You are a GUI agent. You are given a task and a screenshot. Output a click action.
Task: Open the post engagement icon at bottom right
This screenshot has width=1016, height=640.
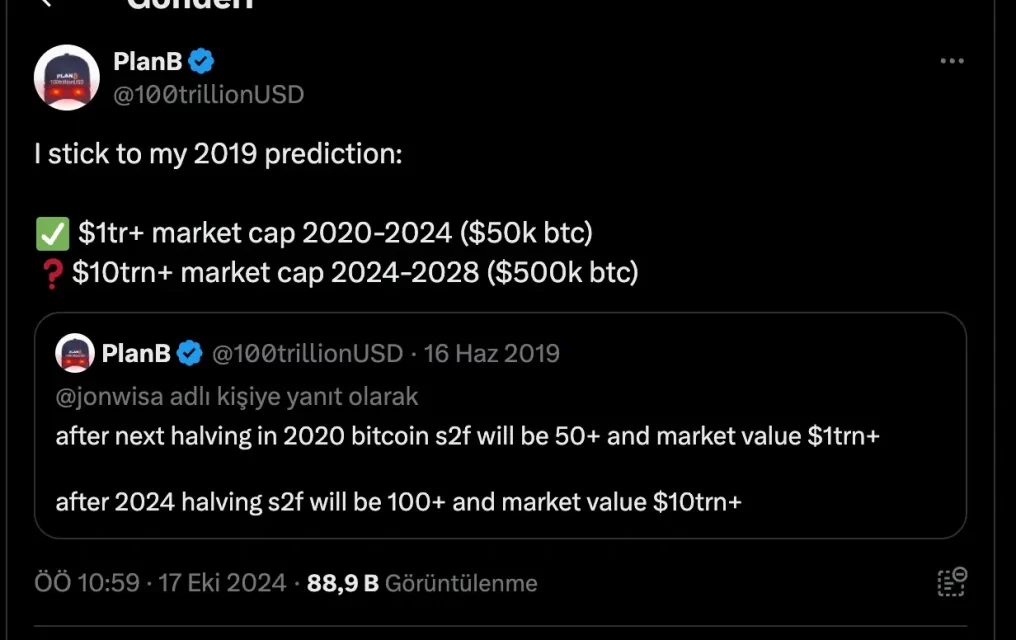point(950,582)
